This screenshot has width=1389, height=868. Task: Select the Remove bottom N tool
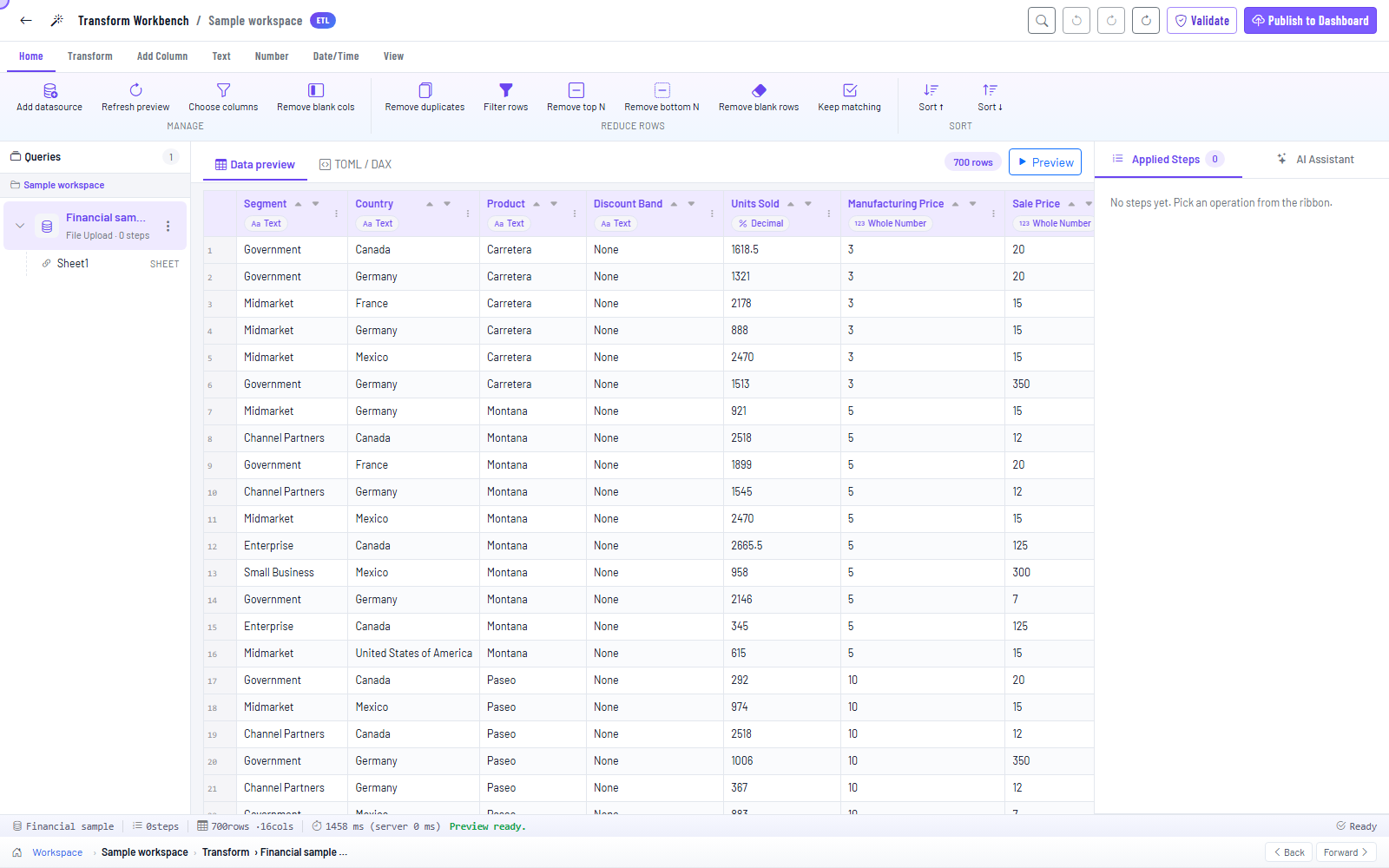click(x=662, y=97)
